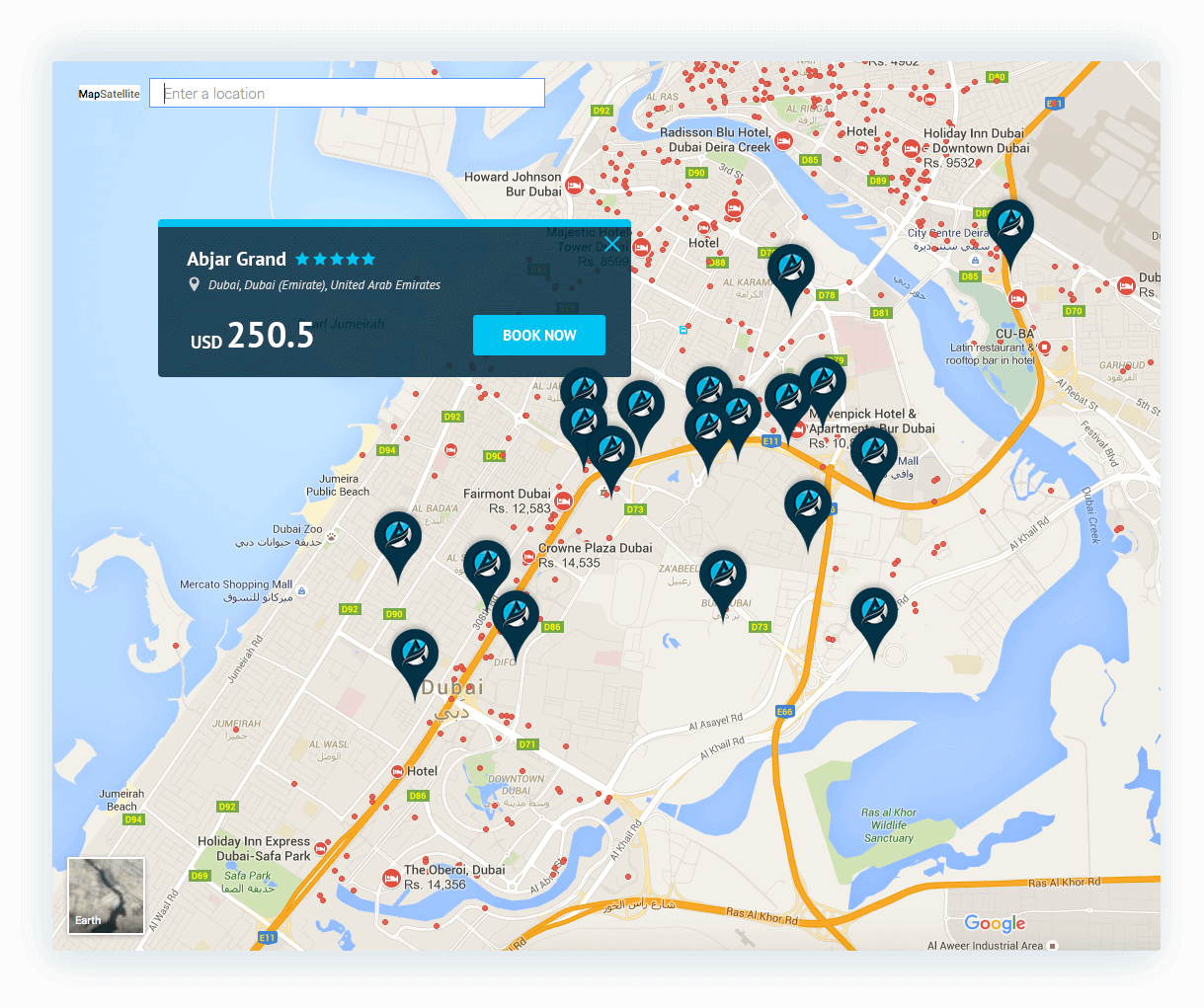Click the five-star rating of Abjar Grand

click(336, 259)
